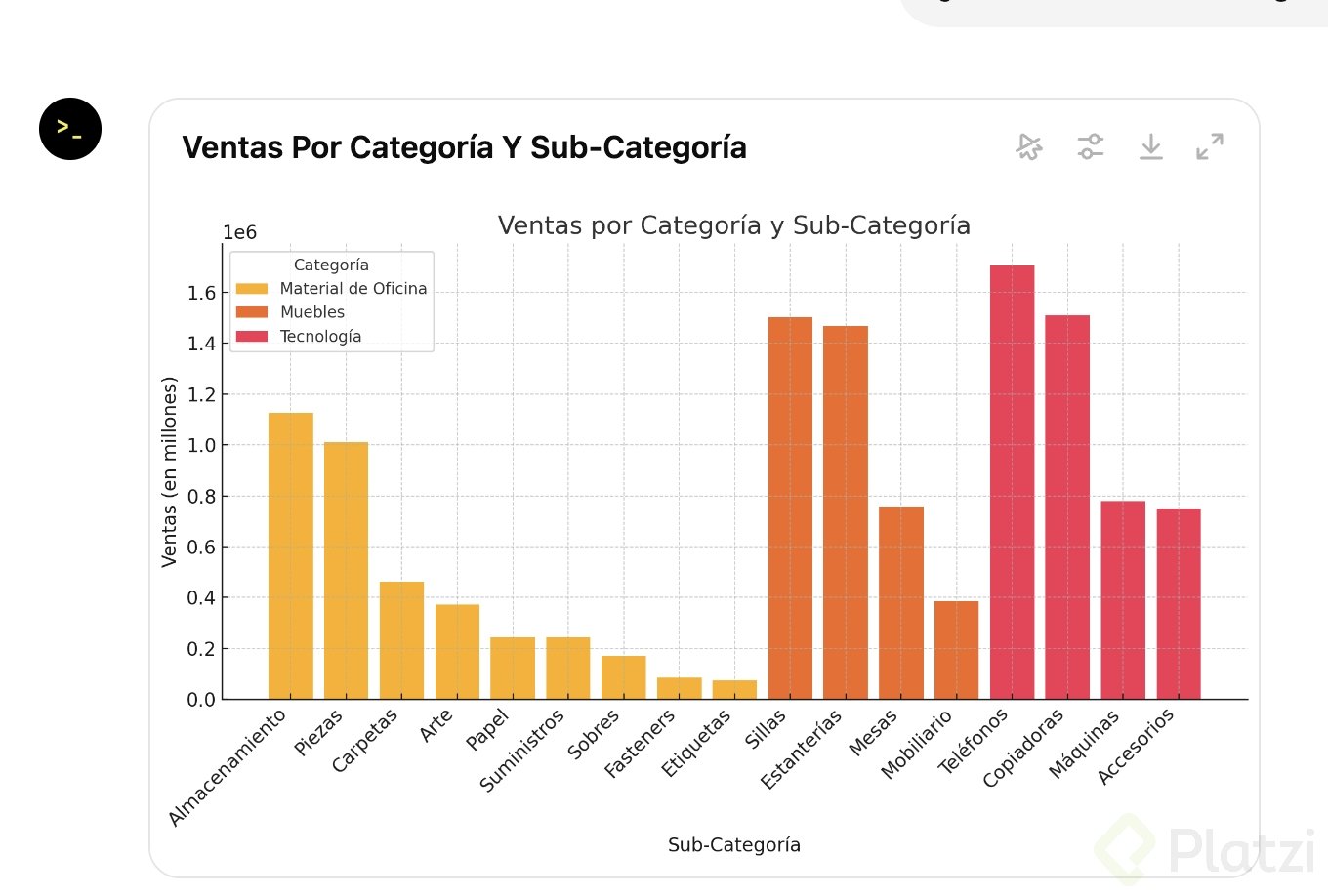Download the chart with the arrow icon
The height and width of the screenshot is (896, 1328).
pyautogui.click(x=1150, y=146)
